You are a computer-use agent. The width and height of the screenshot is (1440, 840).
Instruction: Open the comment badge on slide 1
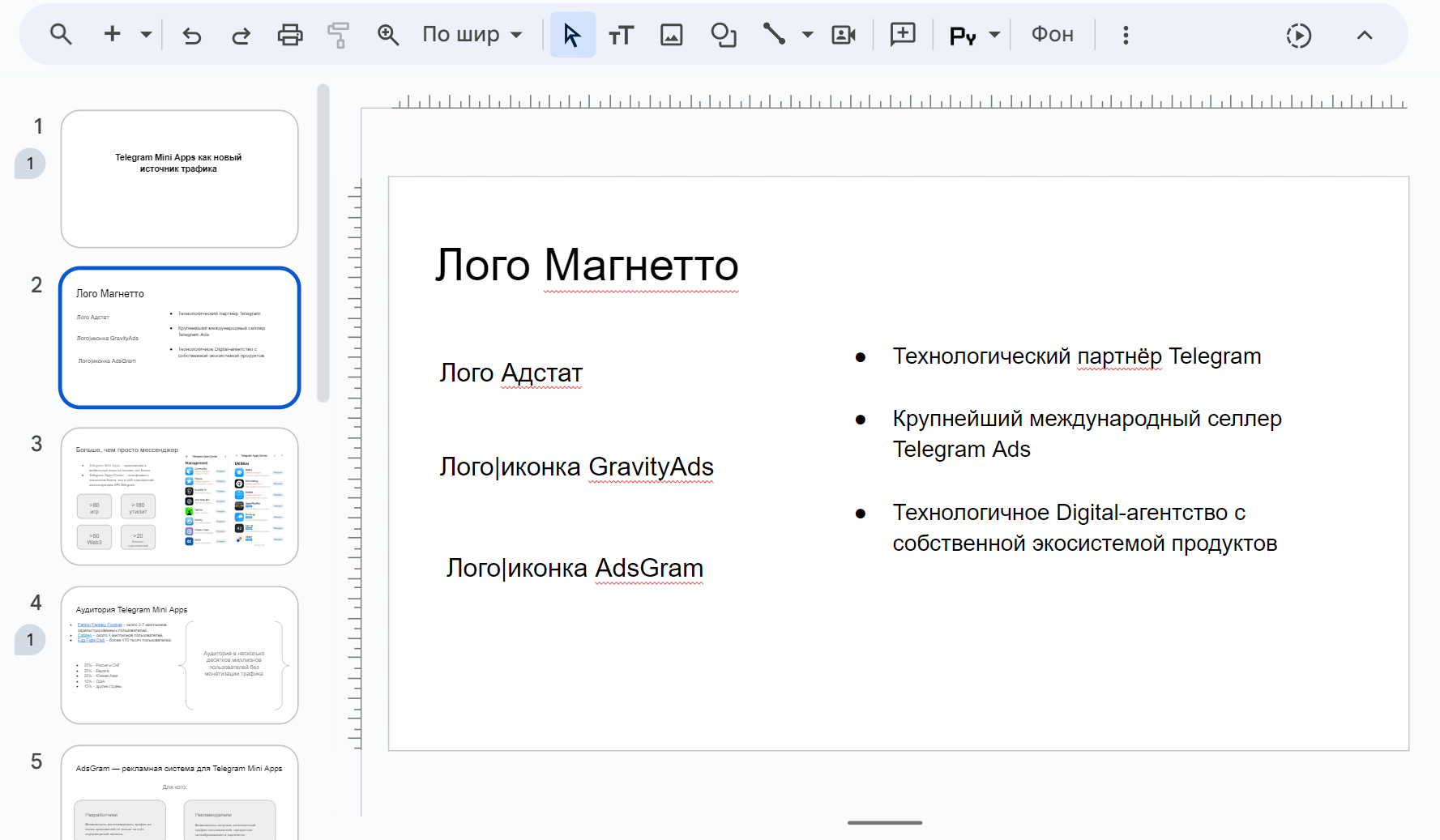30,164
